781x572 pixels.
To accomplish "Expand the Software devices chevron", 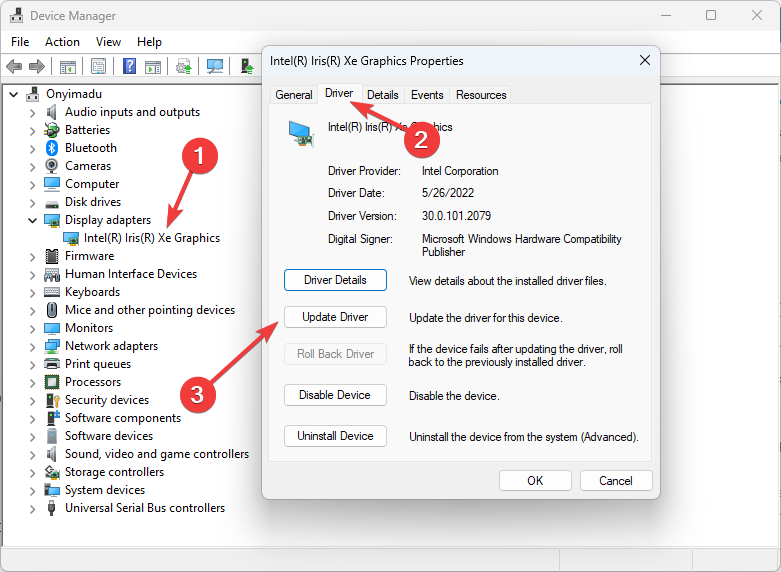I will tap(32, 437).
